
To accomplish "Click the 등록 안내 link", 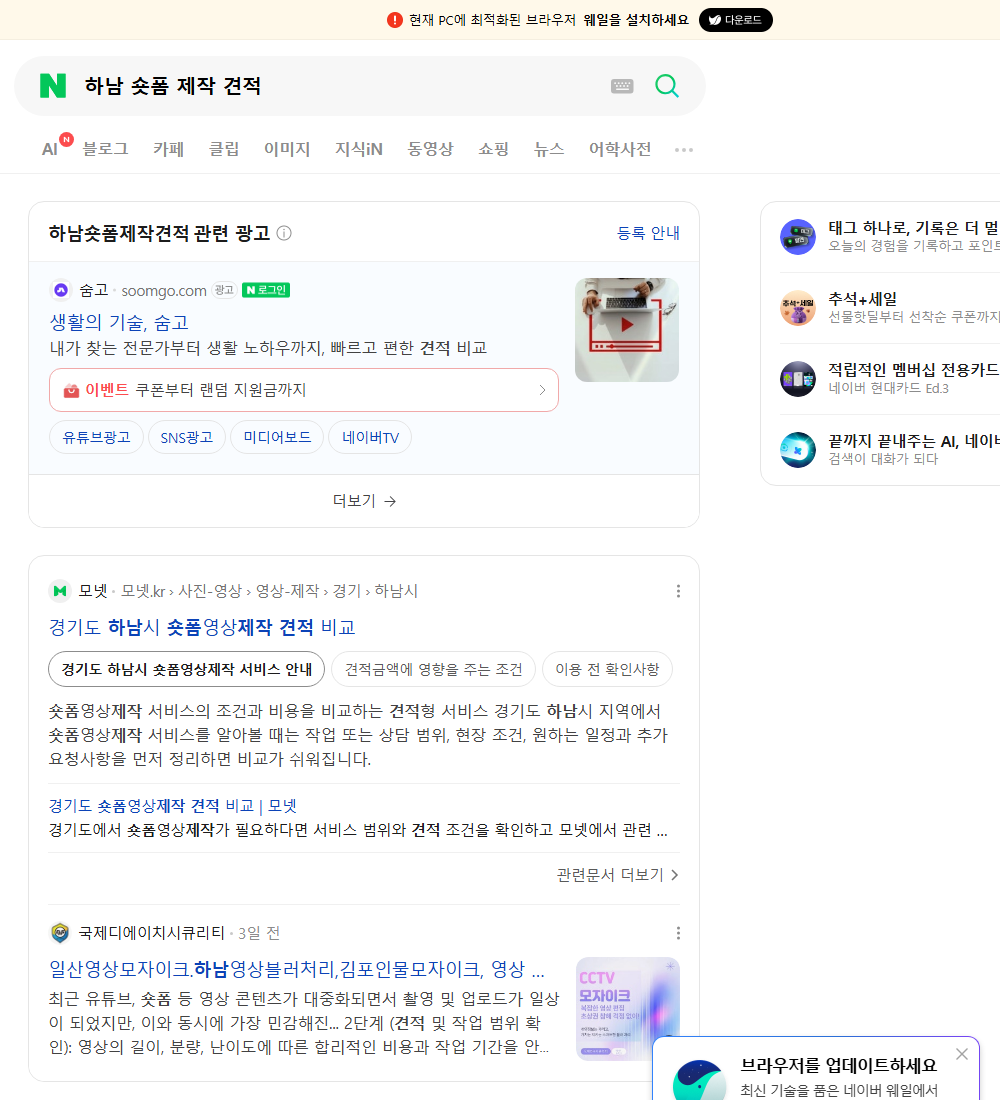I will pyautogui.click(x=648, y=233).
